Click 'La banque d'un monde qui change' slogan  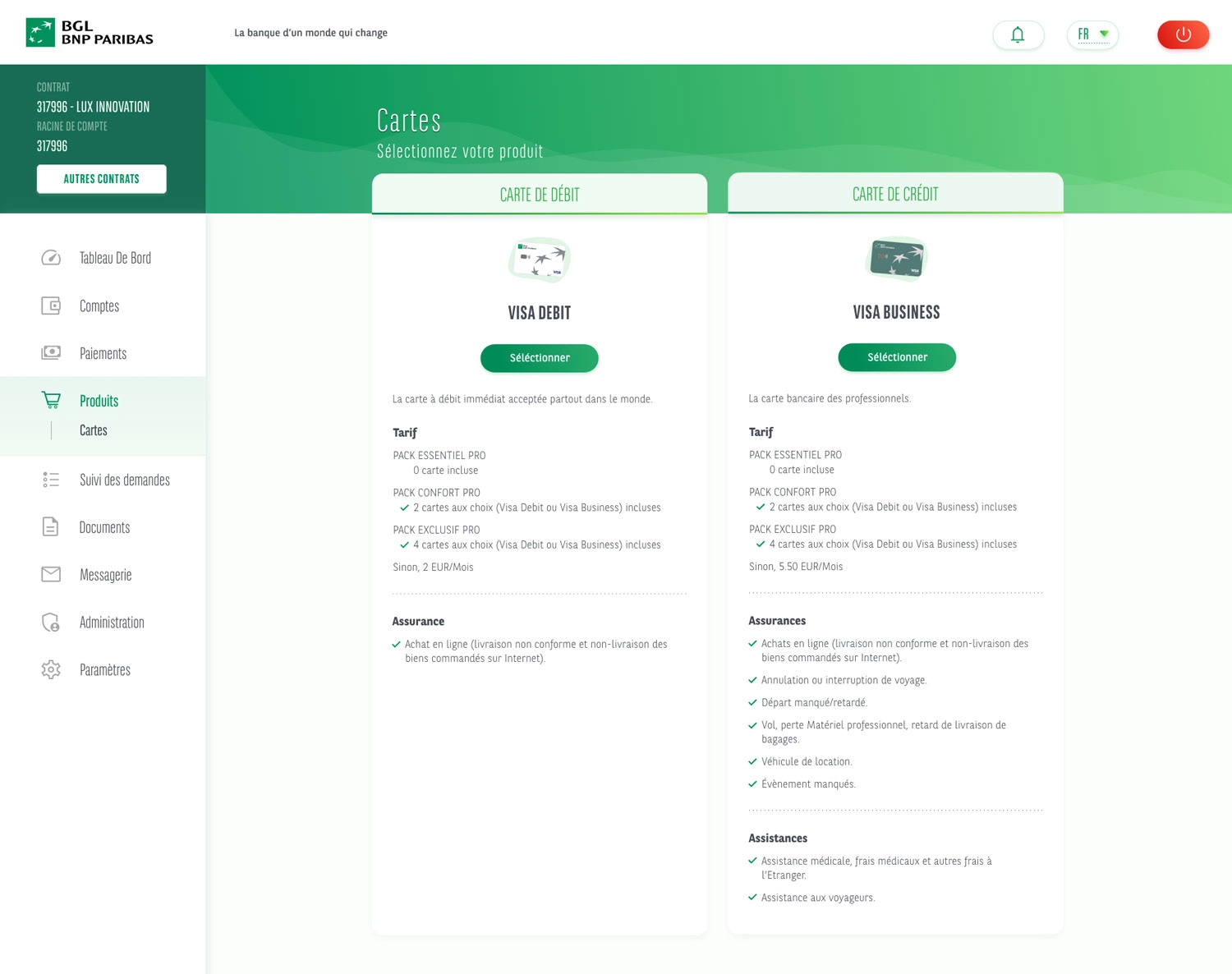pyautogui.click(x=310, y=33)
